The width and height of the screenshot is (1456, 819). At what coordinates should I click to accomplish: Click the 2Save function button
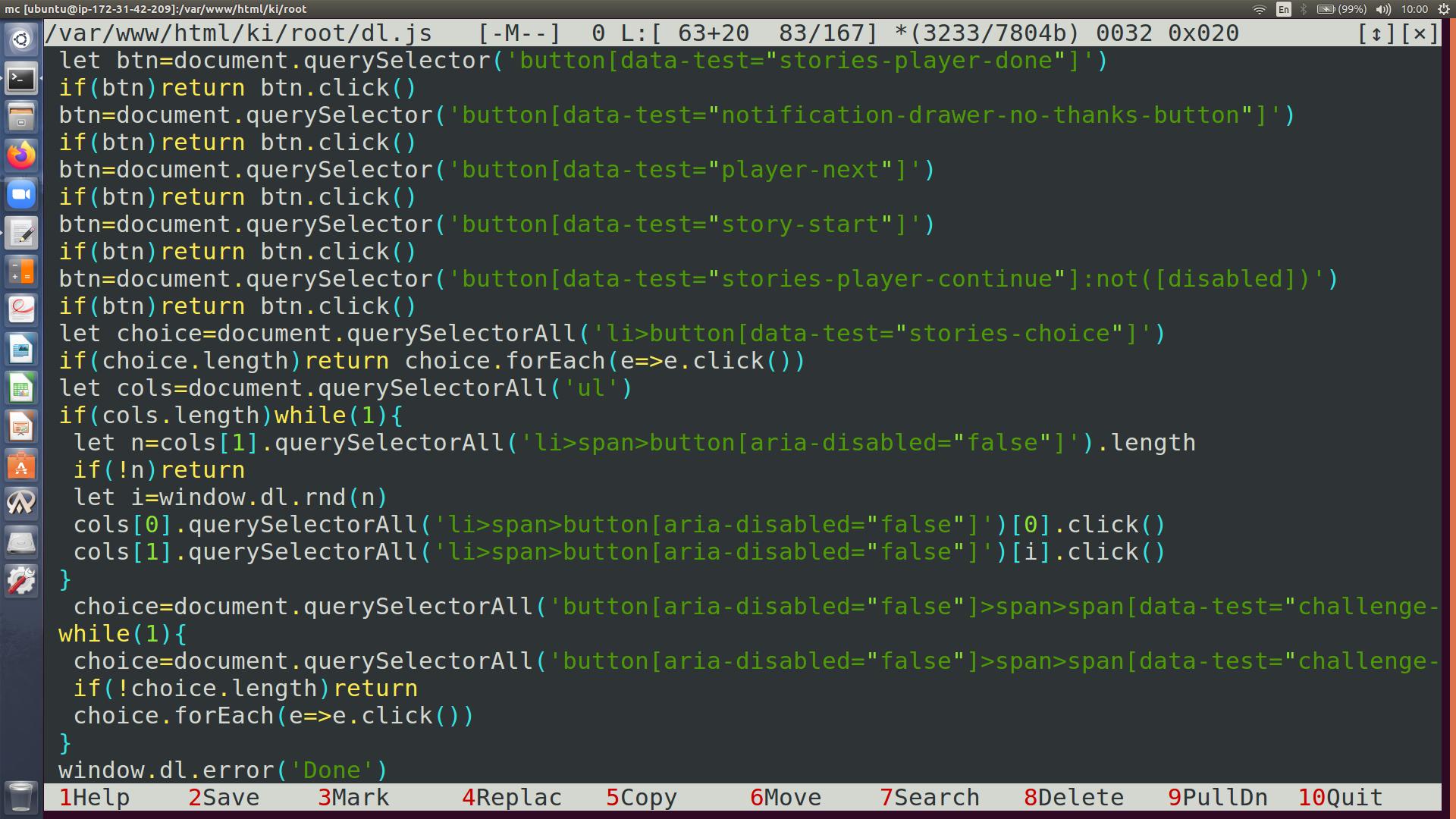click(x=224, y=798)
